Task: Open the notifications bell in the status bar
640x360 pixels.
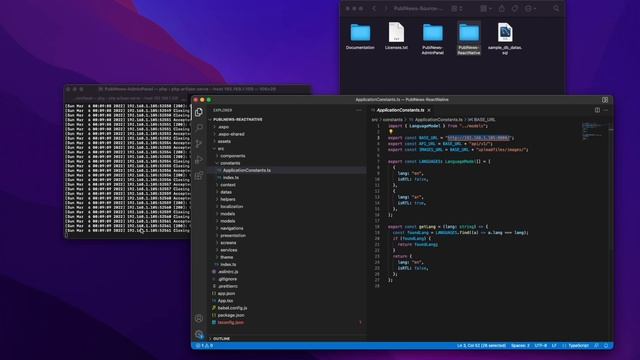Action: coord(606,346)
